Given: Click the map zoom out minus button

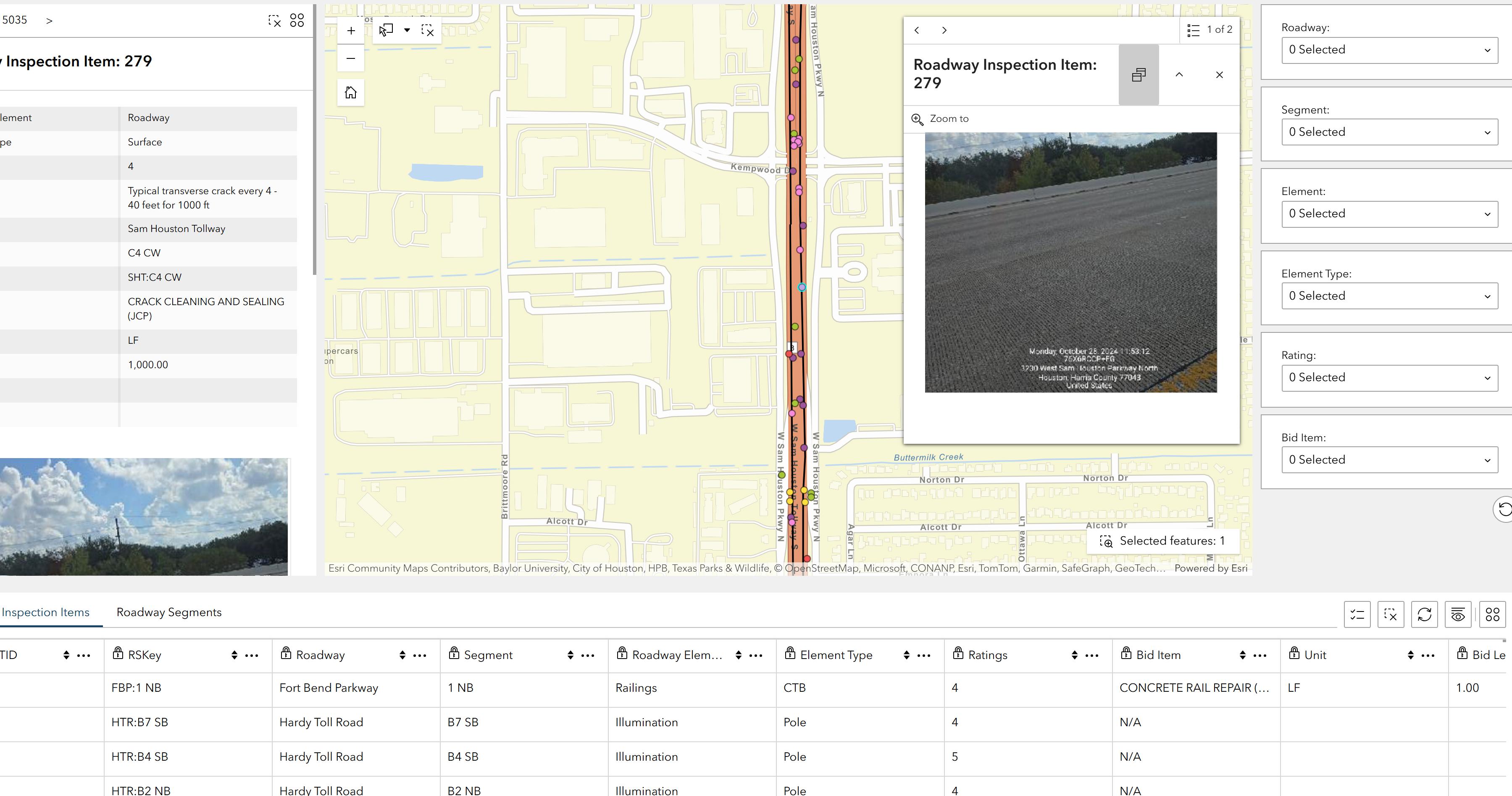Looking at the screenshot, I should point(351,58).
